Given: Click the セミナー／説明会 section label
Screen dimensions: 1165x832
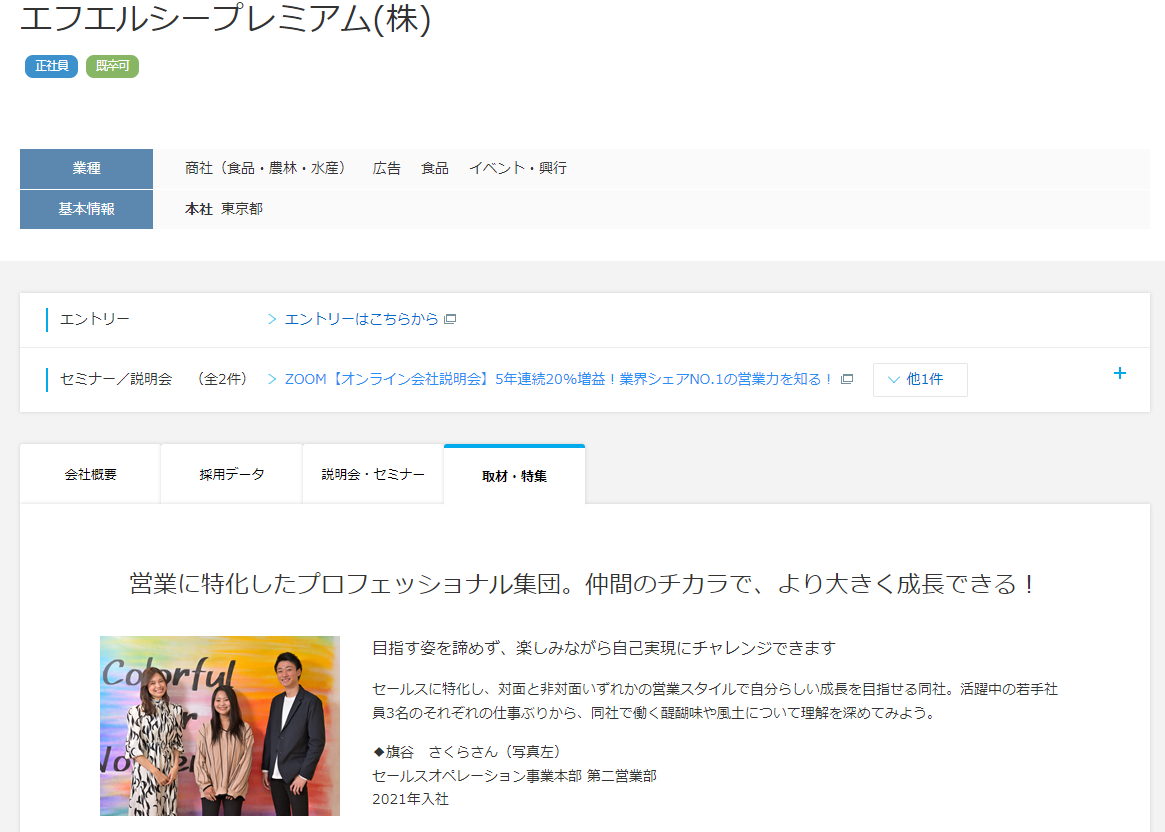Looking at the screenshot, I should [x=116, y=379].
